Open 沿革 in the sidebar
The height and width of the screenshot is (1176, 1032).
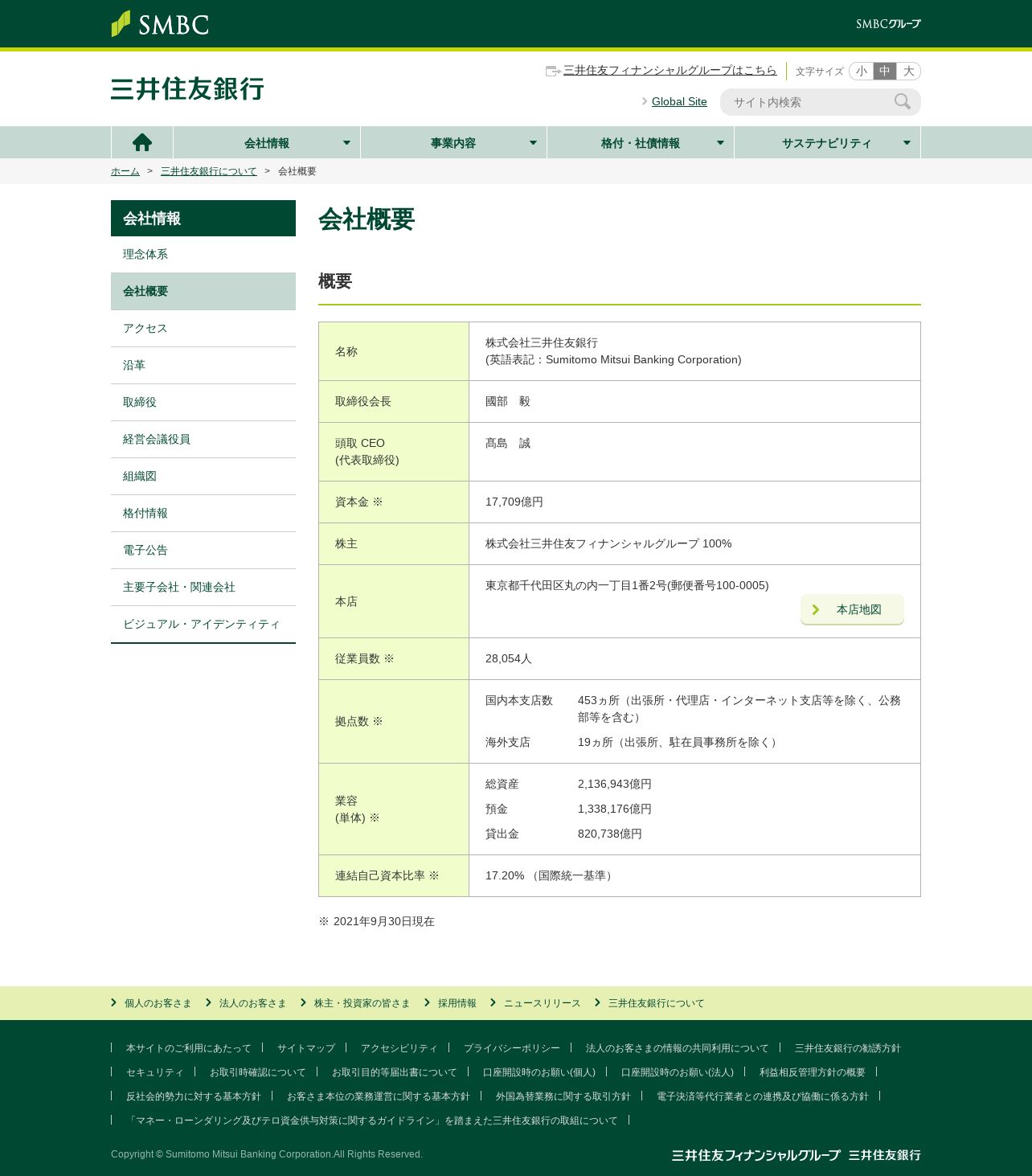(x=203, y=365)
